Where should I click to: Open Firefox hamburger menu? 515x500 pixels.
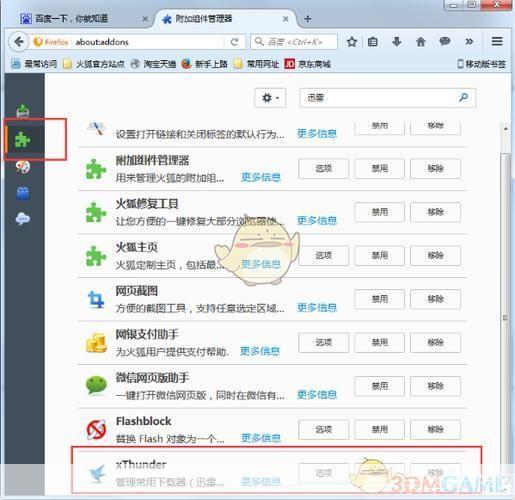click(497, 41)
